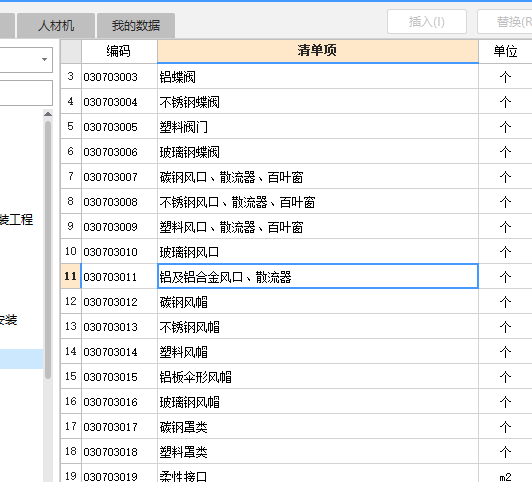Viewport: 532px width, 482px height.
Task: Select row 碳钢风帽
Action: 318,302
